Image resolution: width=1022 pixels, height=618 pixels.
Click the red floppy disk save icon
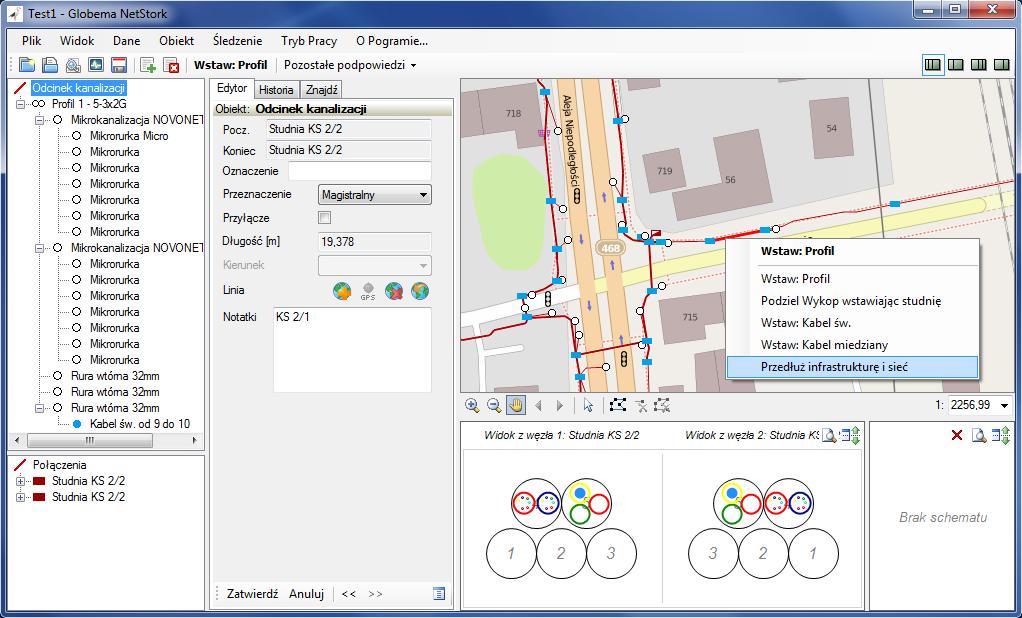[x=119, y=65]
